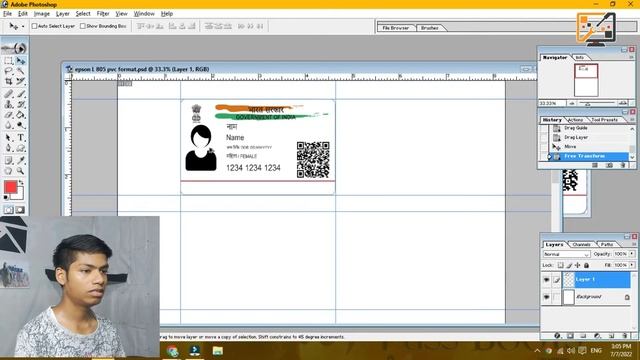
Task: Select the Hand tool
Action: pyautogui.click(x=8, y=171)
